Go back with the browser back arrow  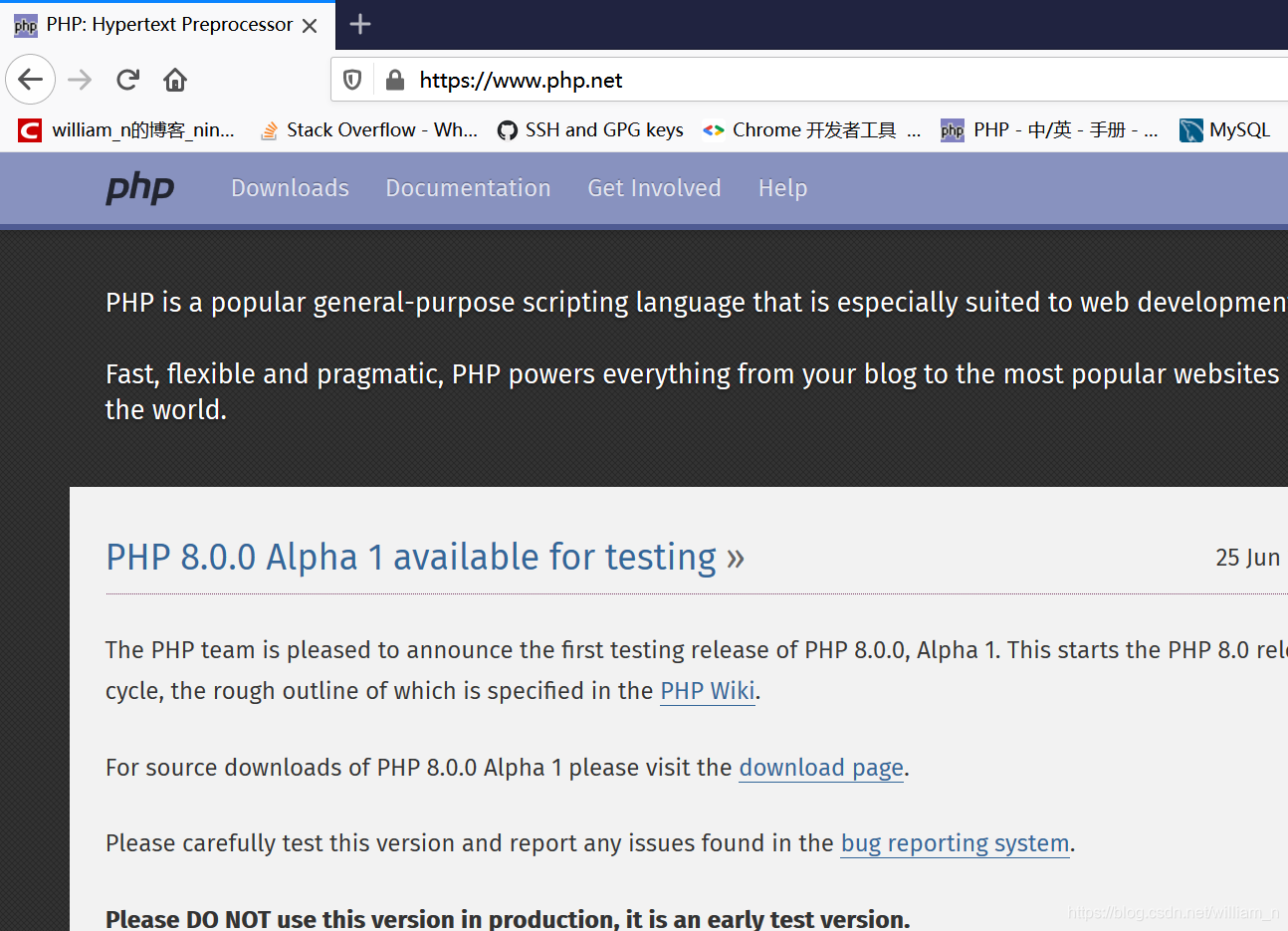(31, 80)
